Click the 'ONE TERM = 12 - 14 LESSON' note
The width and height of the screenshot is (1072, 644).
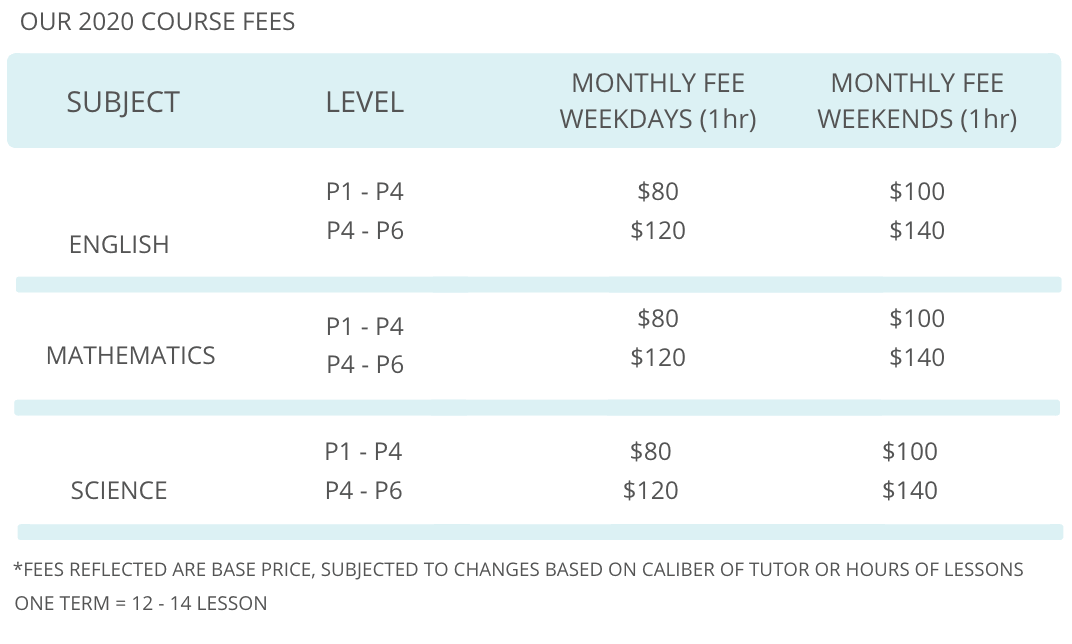141,604
